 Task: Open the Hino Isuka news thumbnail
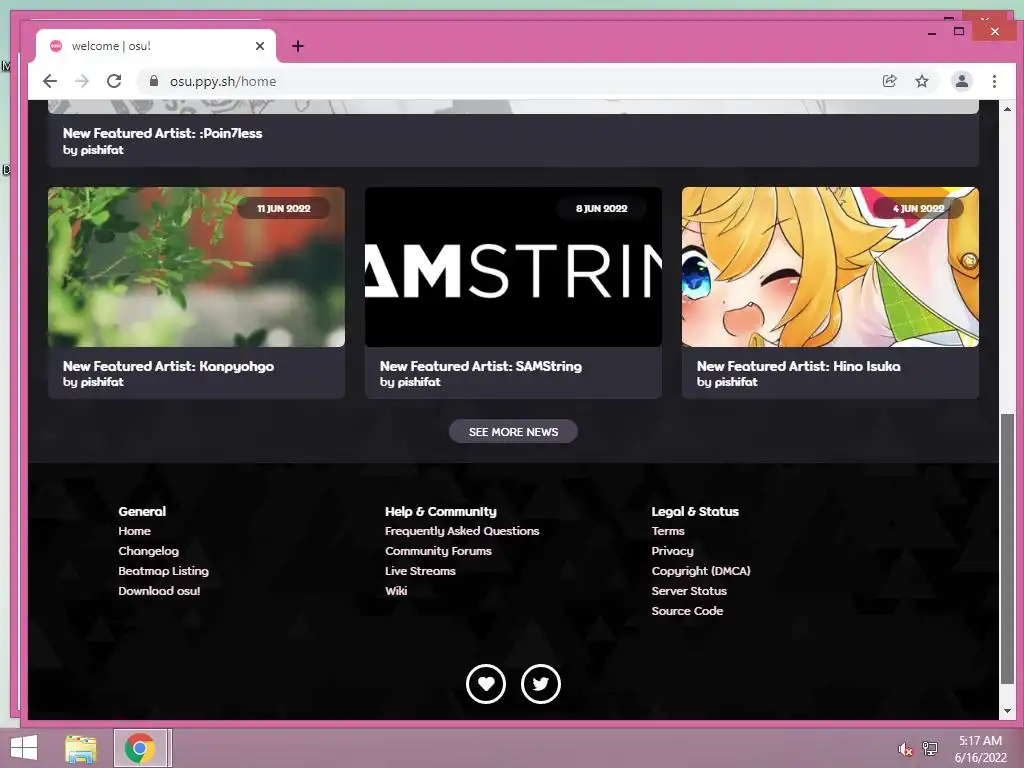pos(830,267)
